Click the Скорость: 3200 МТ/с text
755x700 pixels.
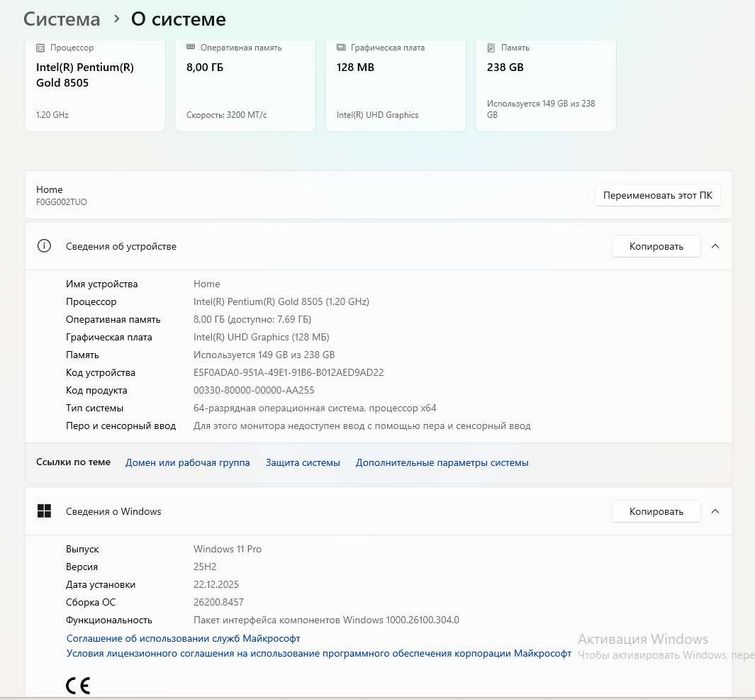tap(226, 115)
